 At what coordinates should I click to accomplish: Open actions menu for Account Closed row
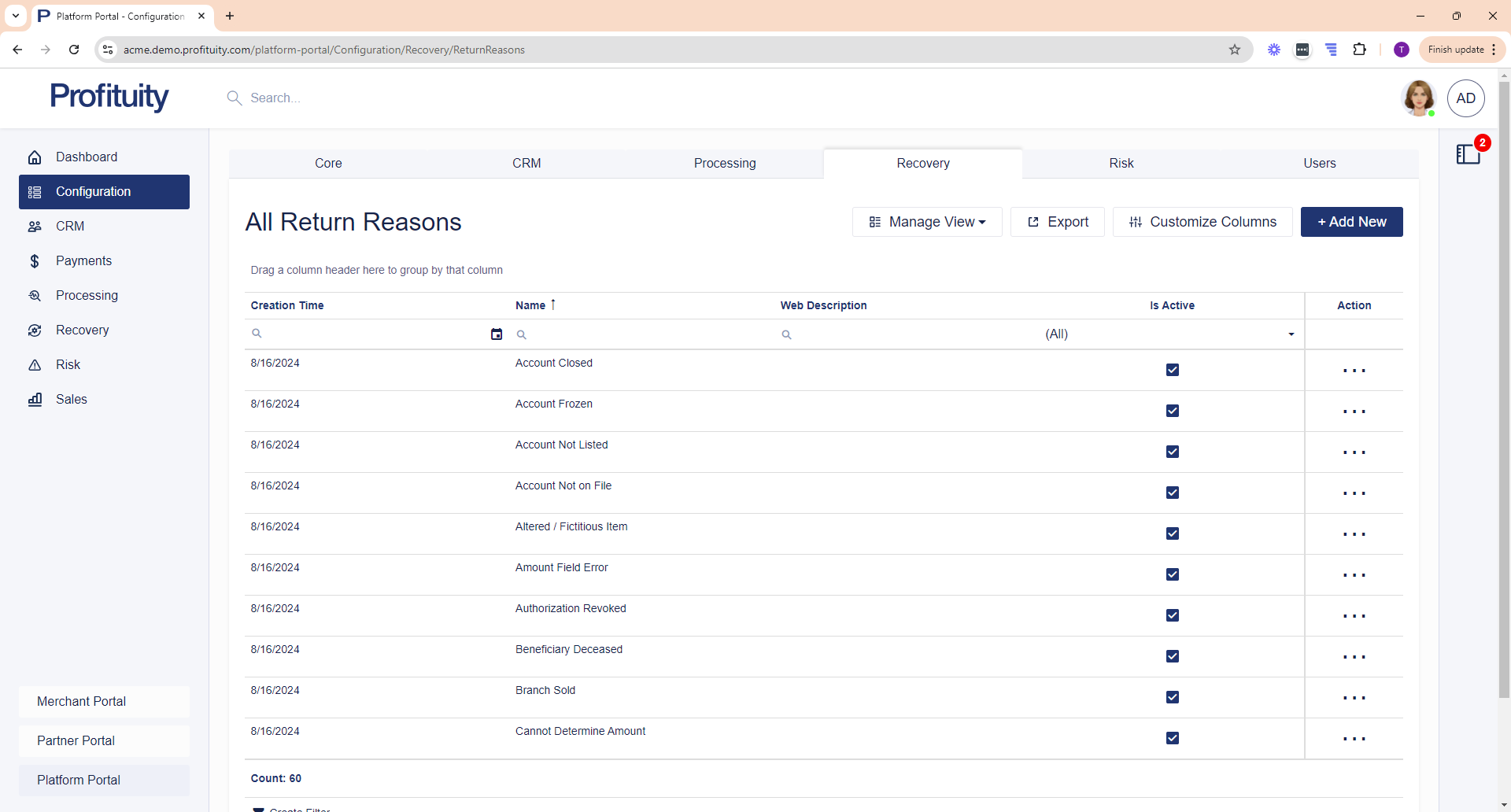(x=1354, y=371)
